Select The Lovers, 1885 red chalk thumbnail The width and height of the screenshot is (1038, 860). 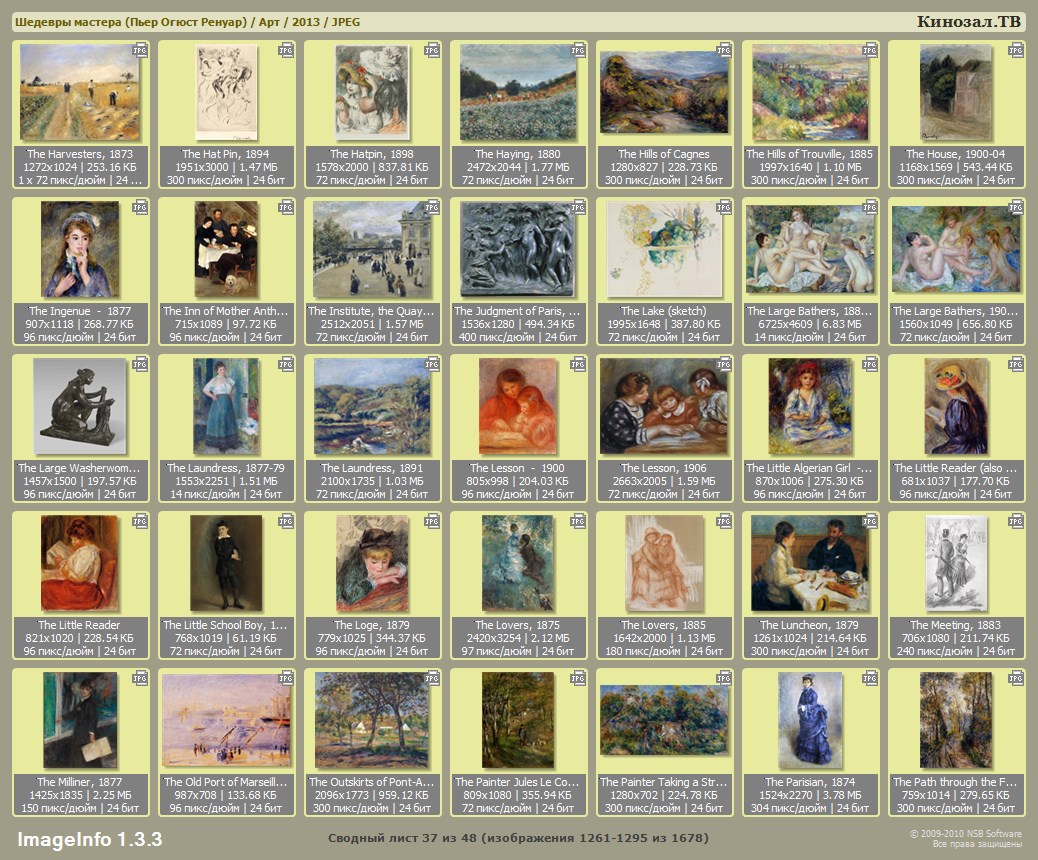[664, 563]
